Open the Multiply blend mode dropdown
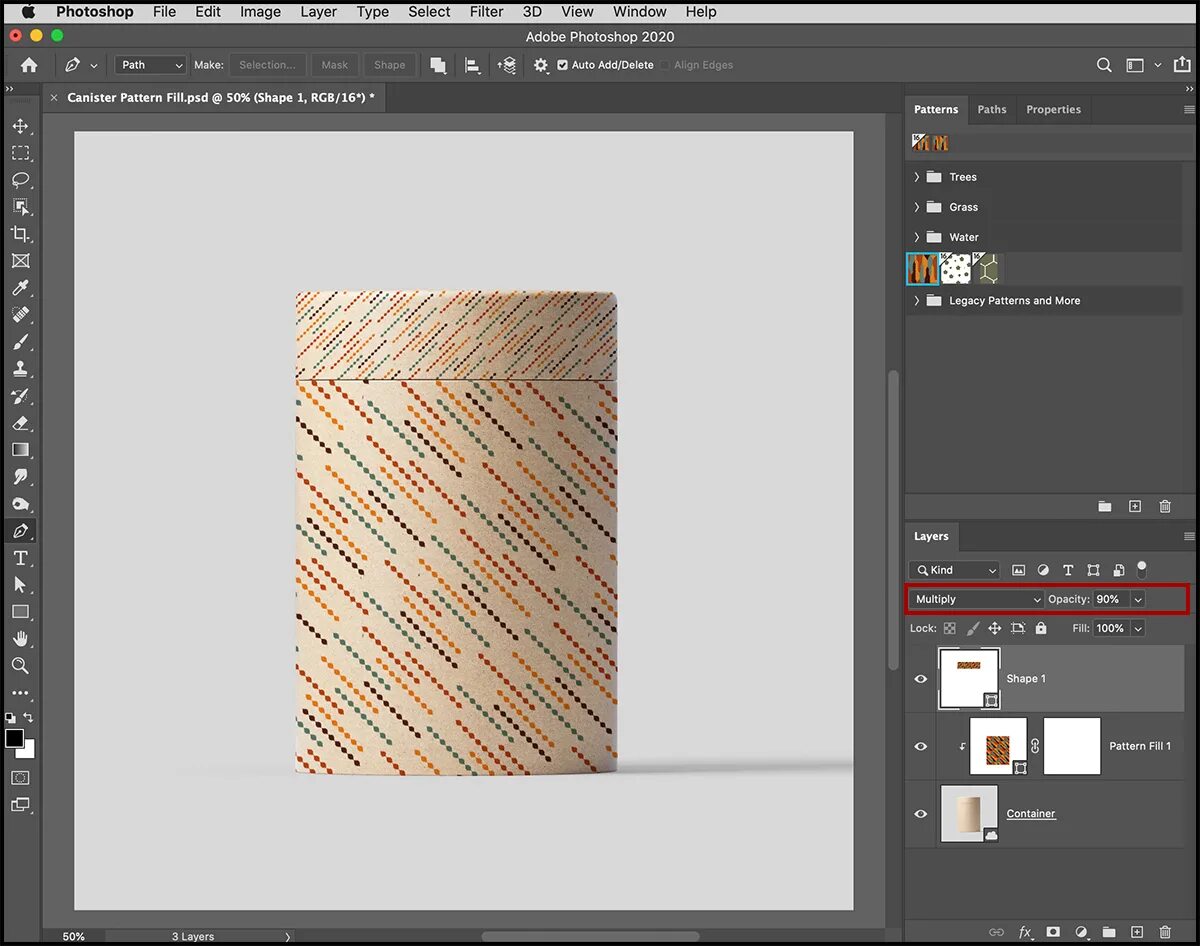Viewport: 1200px width, 946px height. coord(976,599)
